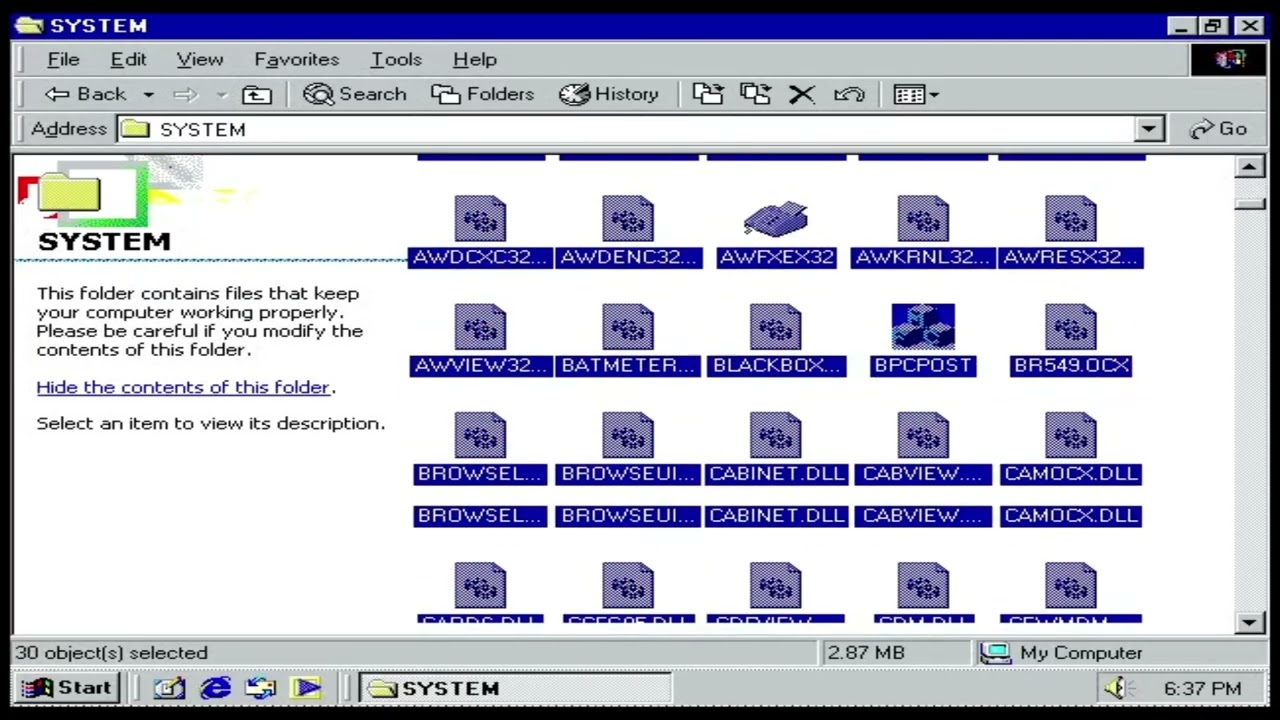Delete selected files with X icon
The image size is (1280, 720).
tap(802, 94)
